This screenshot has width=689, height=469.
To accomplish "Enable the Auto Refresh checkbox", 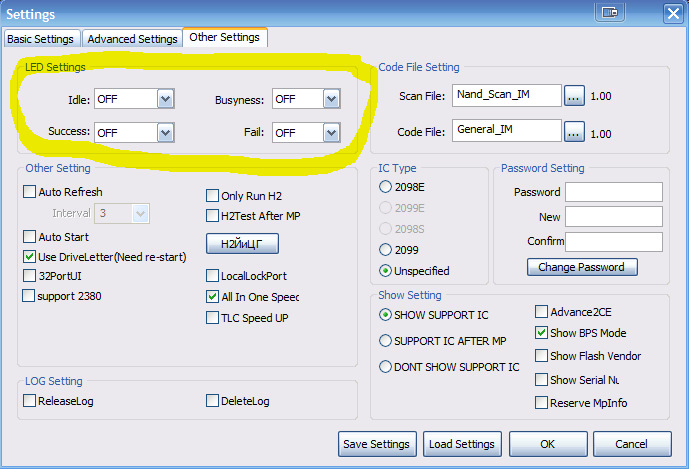I will pyautogui.click(x=29, y=192).
